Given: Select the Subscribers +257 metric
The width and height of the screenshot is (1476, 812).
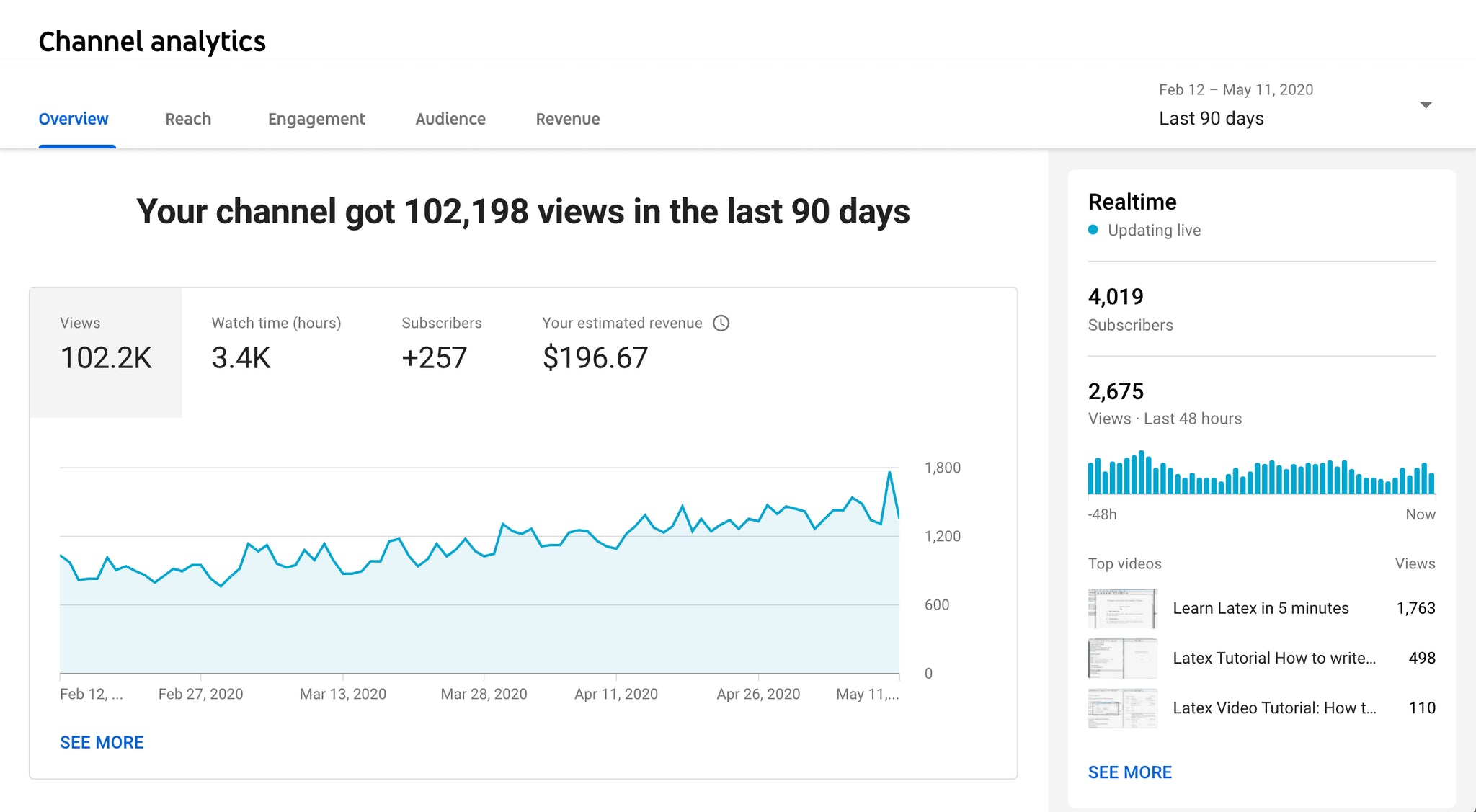Looking at the screenshot, I should 441,344.
